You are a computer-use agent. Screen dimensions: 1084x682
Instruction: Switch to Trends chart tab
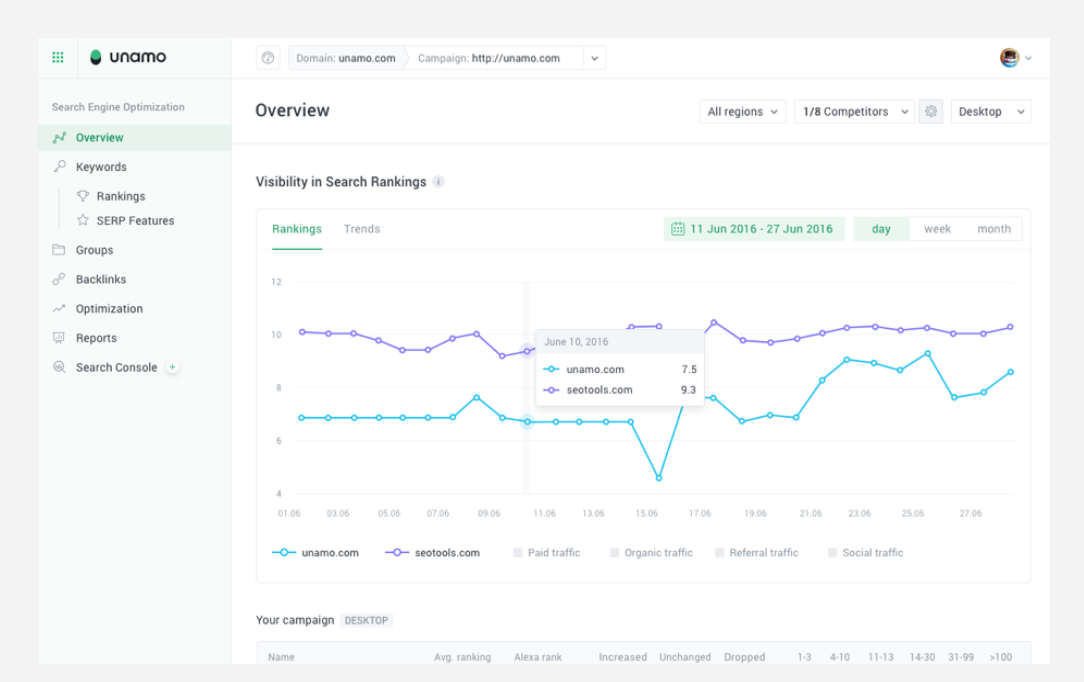point(362,229)
